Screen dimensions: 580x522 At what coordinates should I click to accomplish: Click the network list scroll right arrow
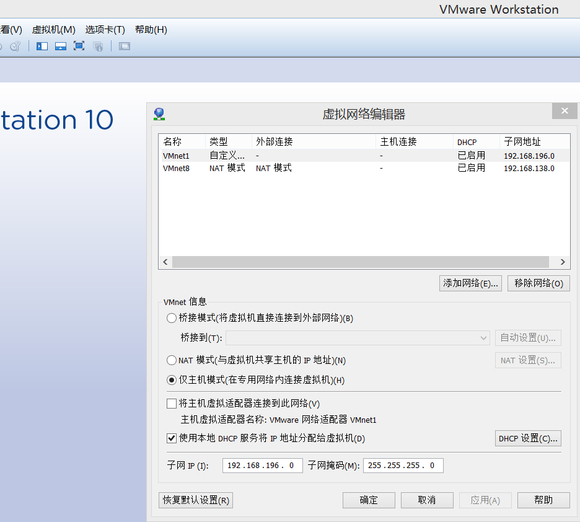563,262
